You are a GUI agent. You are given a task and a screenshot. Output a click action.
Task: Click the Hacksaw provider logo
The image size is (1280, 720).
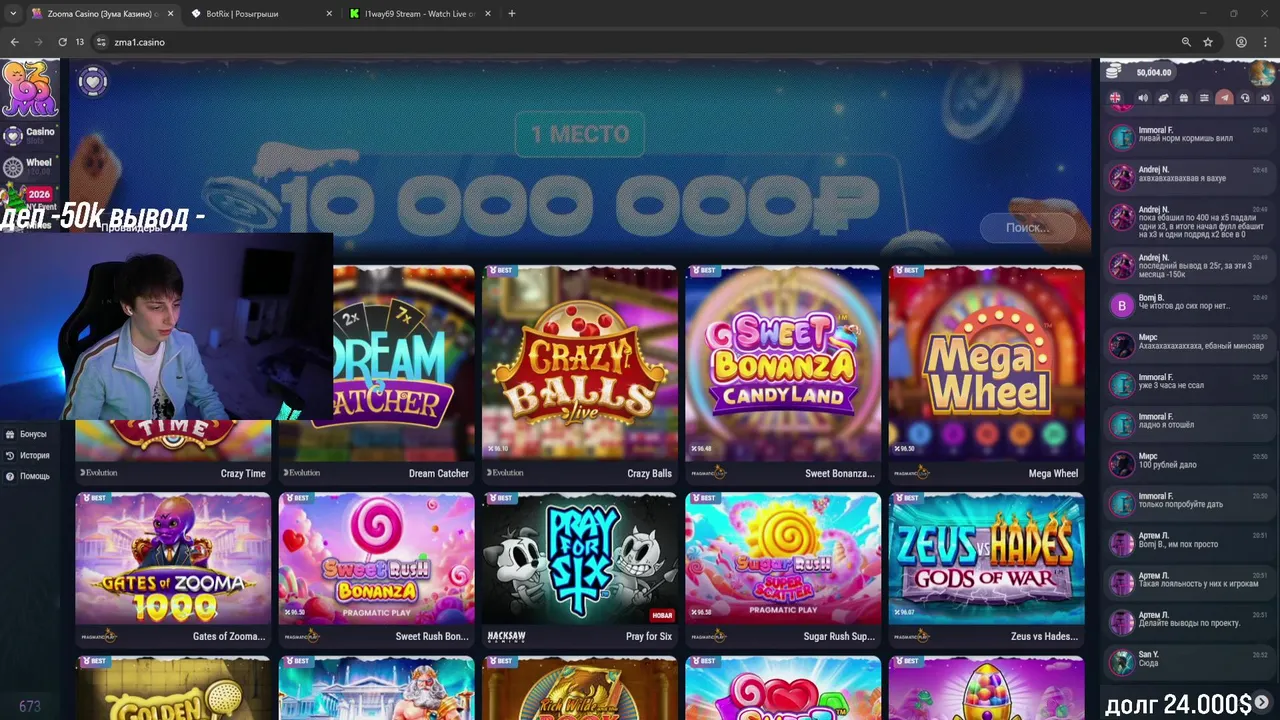[506, 636]
